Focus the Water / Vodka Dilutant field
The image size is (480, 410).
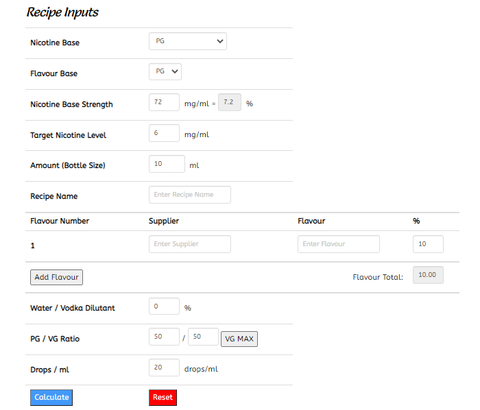tap(164, 306)
